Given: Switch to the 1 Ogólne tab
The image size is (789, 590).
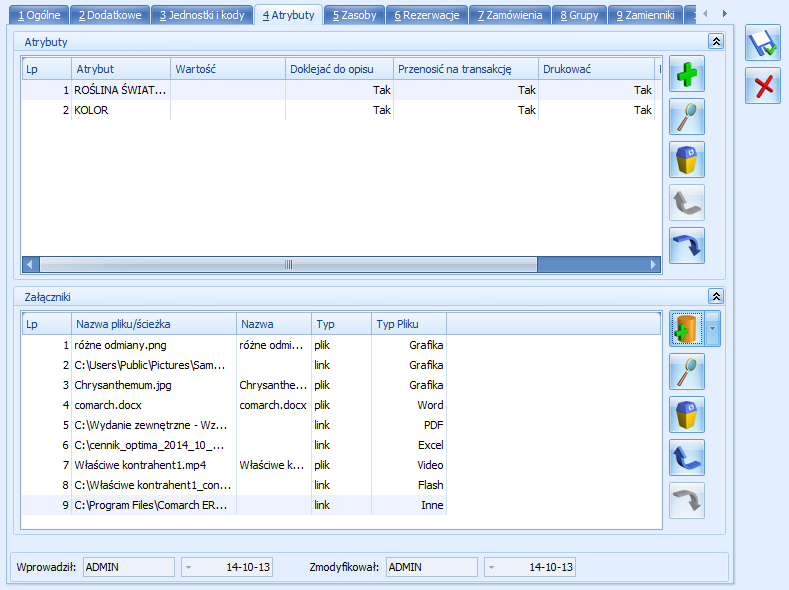Looking at the screenshot, I should 39,15.
